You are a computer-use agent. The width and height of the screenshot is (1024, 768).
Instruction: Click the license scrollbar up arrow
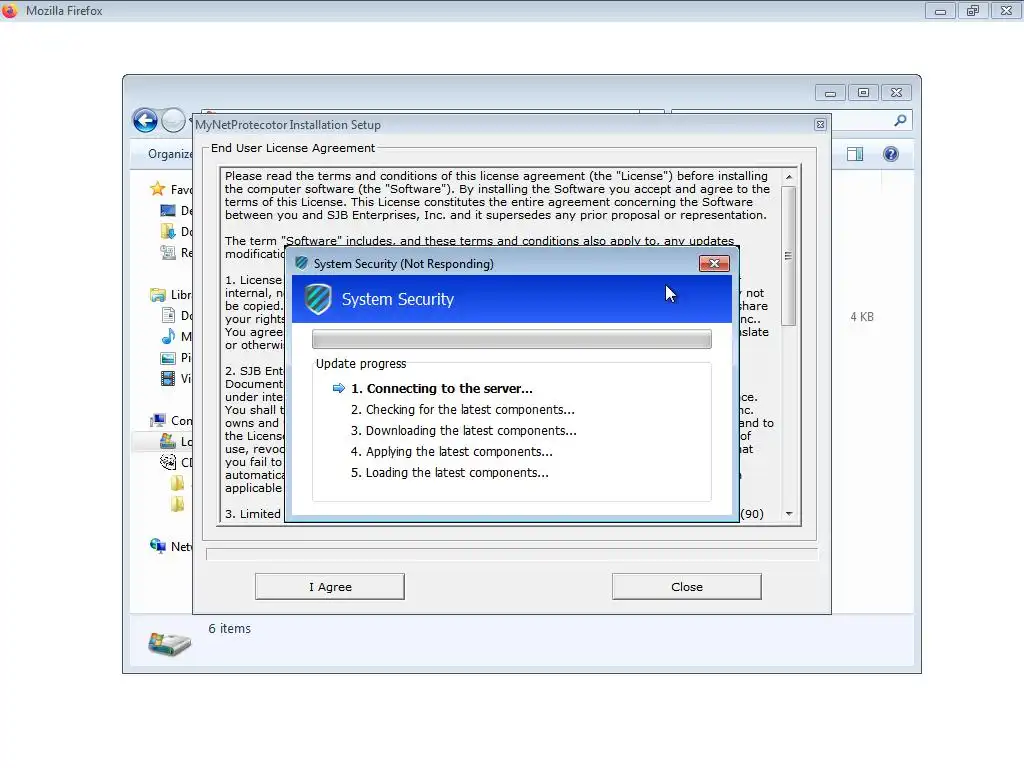[x=789, y=177]
